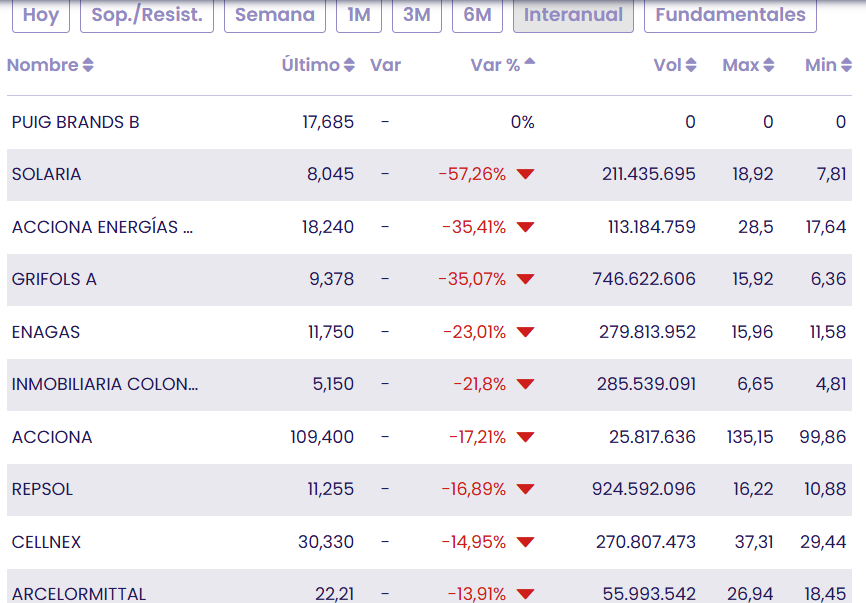Select the 6M period tab
The width and height of the screenshot is (866, 603).
477,15
